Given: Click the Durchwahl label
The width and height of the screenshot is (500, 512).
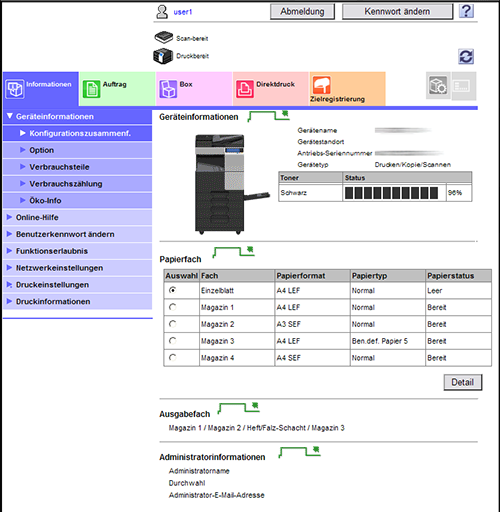Looking at the screenshot, I should [x=187, y=483].
